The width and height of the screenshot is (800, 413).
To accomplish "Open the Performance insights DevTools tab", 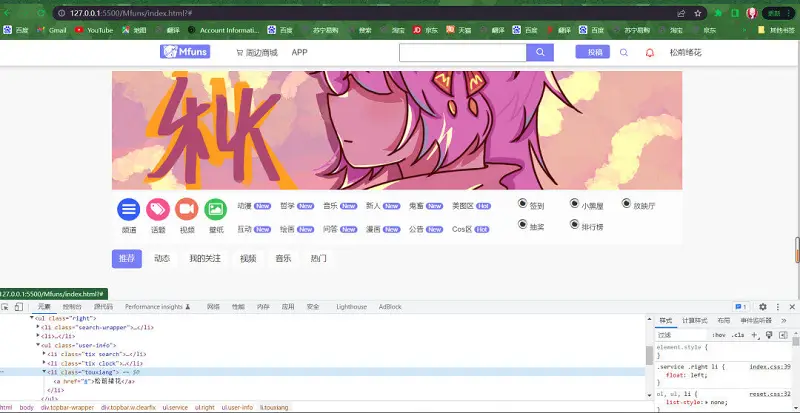I will coord(158,307).
